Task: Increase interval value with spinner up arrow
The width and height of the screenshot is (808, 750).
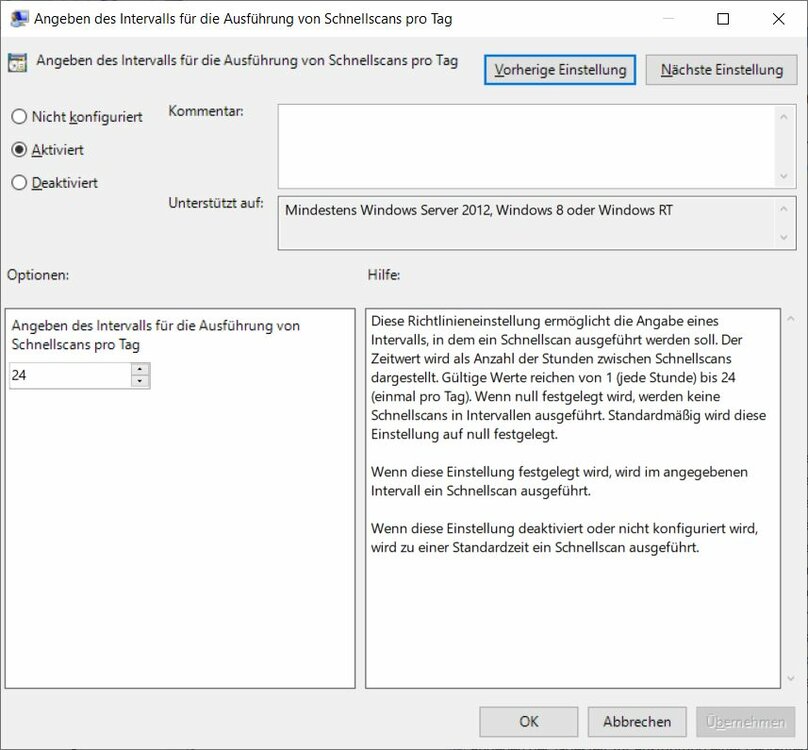Action: point(140,369)
